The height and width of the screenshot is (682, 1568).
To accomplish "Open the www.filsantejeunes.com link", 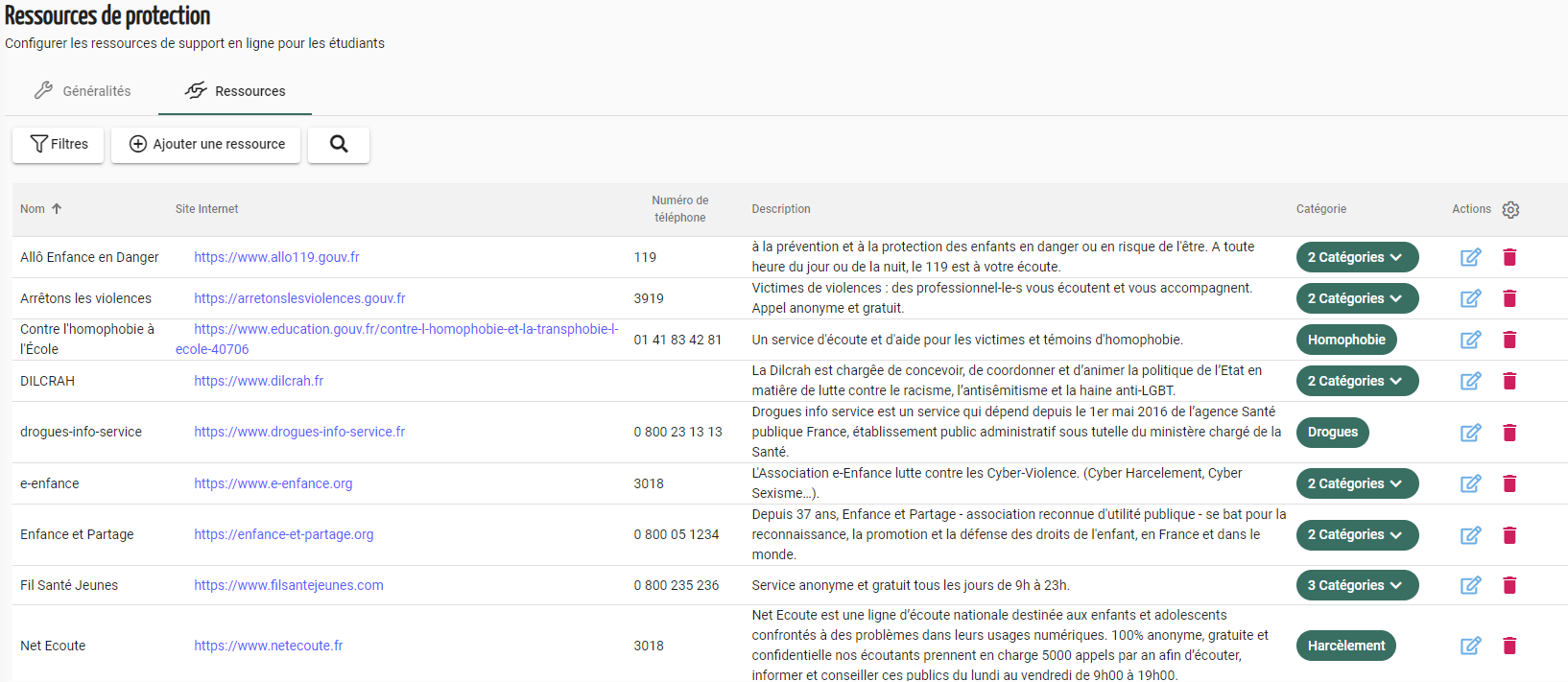I will 289,585.
